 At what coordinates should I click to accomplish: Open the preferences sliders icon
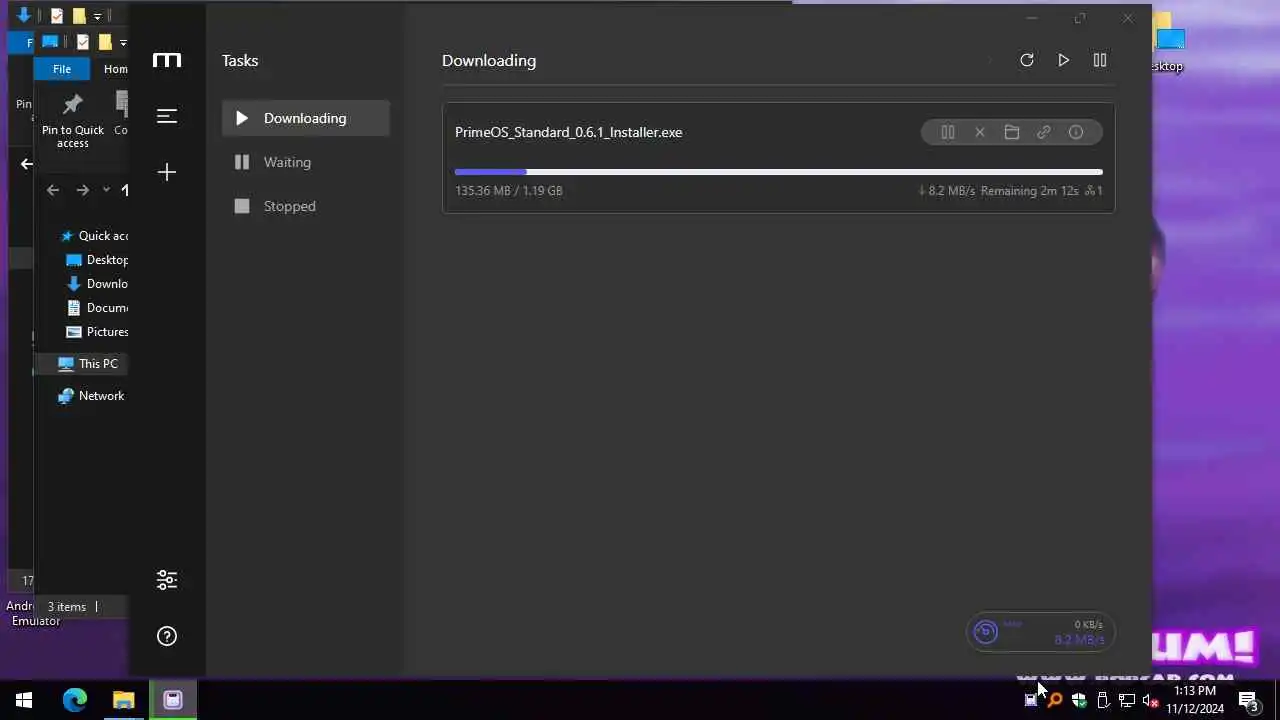pyautogui.click(x=167, y=580)
